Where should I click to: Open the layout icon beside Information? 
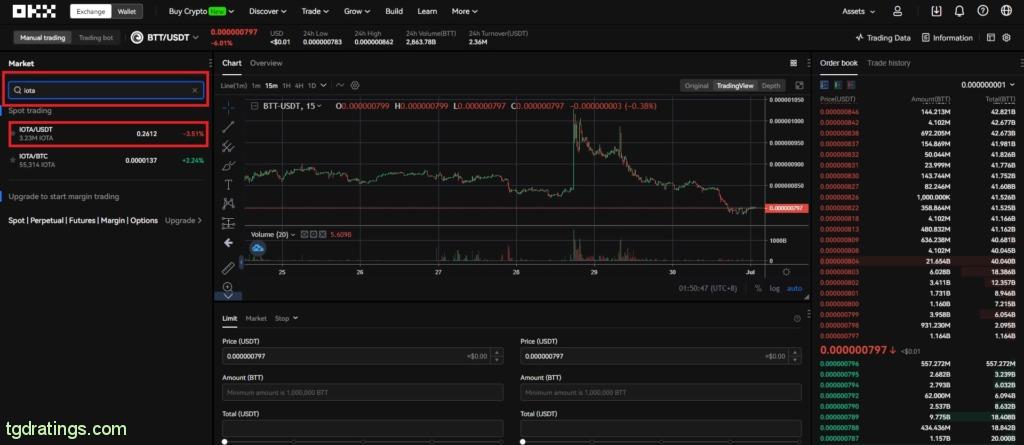tap(991, 38)
